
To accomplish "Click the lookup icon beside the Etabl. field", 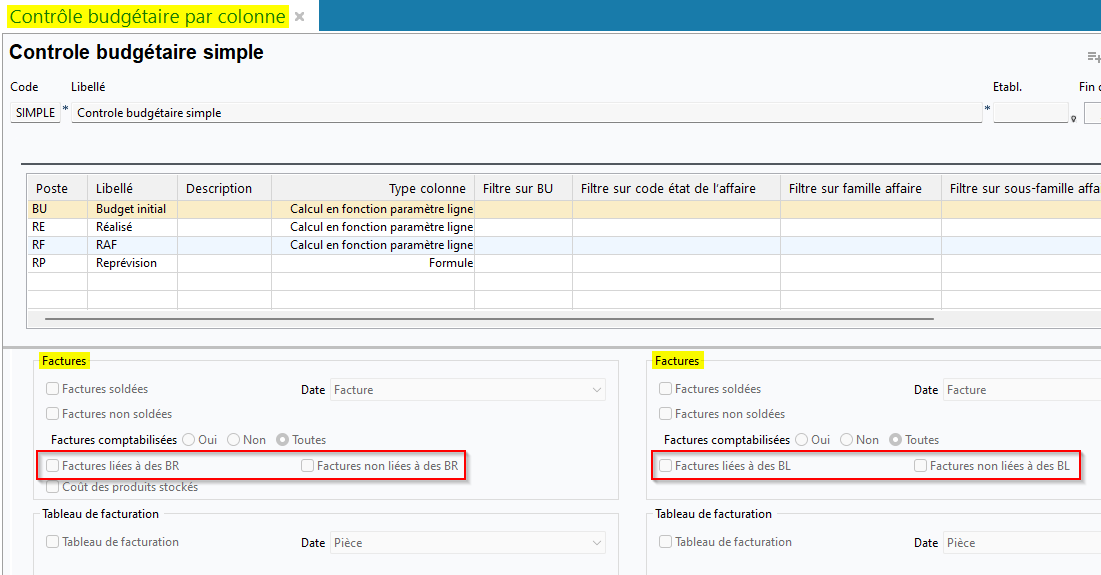I will point(1073,118).
